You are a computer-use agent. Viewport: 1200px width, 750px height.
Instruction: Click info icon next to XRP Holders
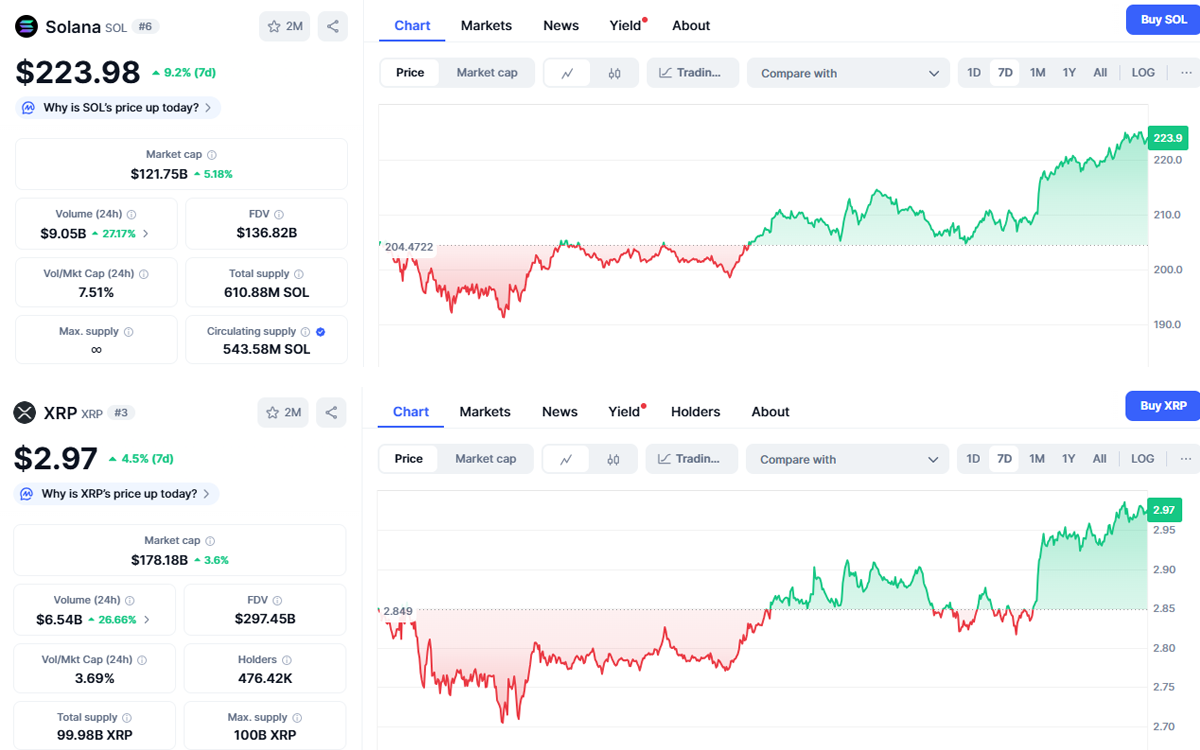[x=287, y=660]
